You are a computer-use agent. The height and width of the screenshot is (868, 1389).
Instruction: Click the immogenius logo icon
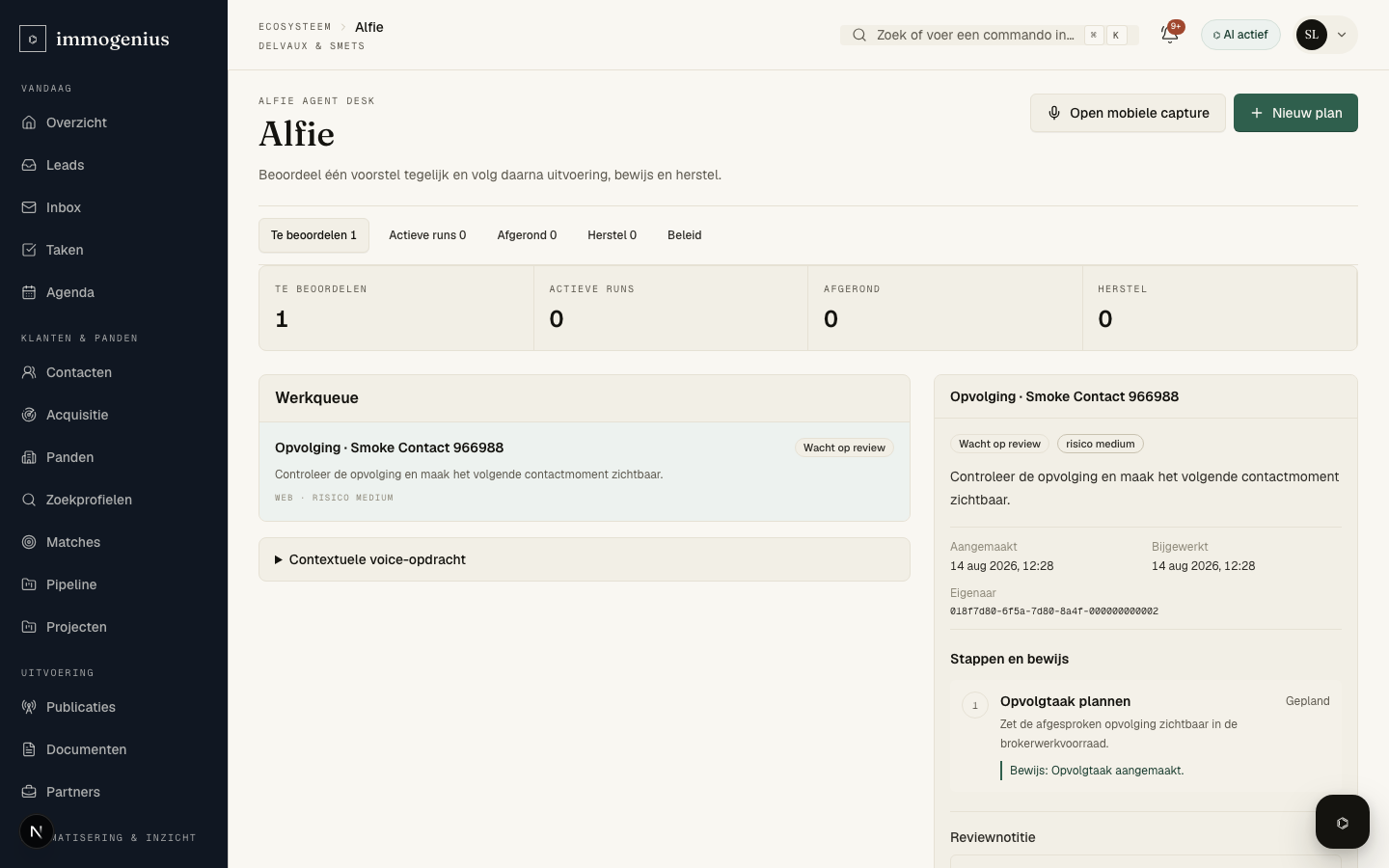[x=33, y=39]
